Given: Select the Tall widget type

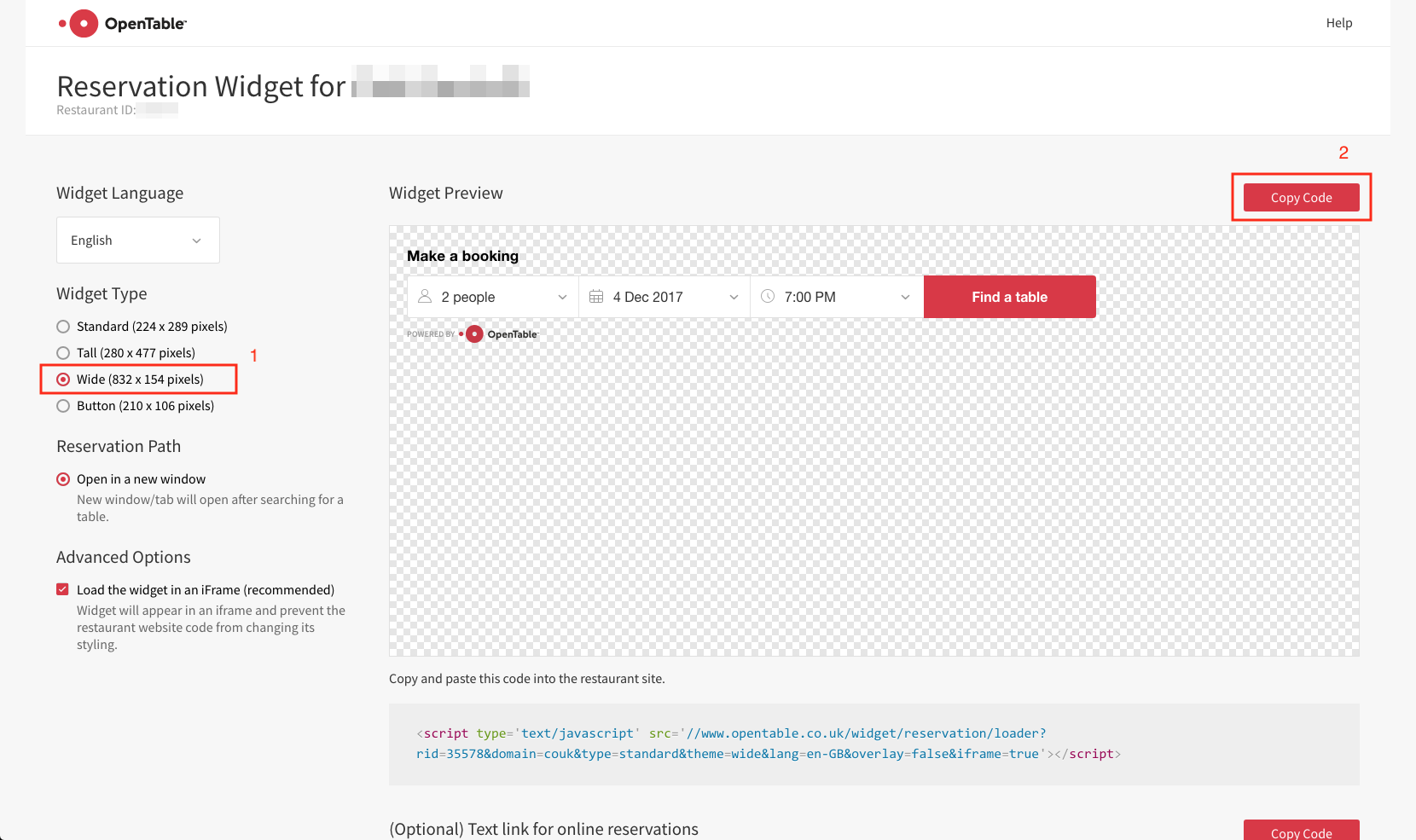Looking at the screenshot, I should click(x=62, y=352).
